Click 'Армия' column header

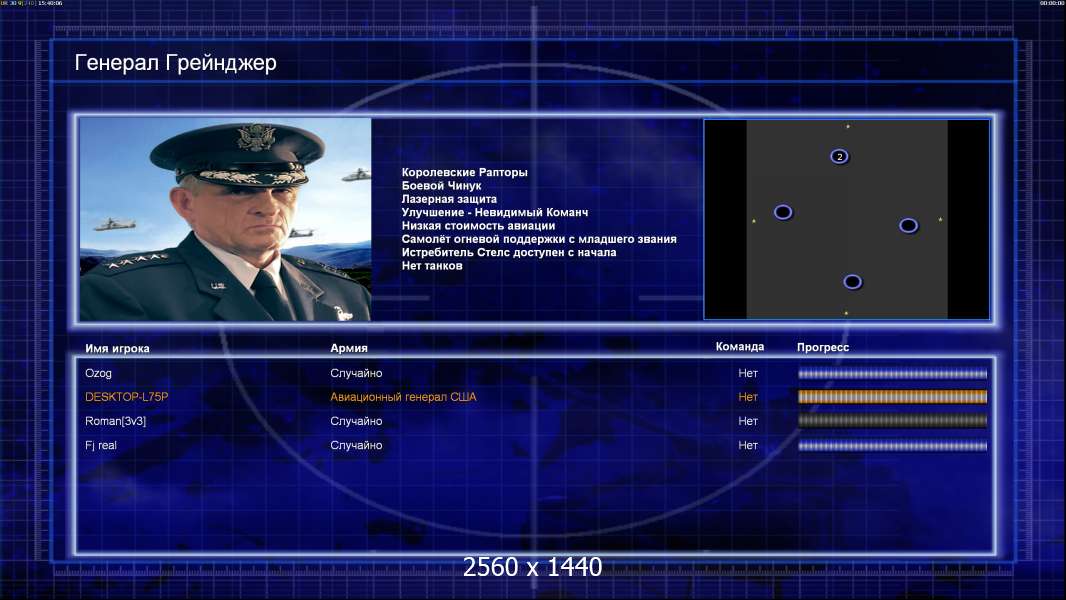349,348
